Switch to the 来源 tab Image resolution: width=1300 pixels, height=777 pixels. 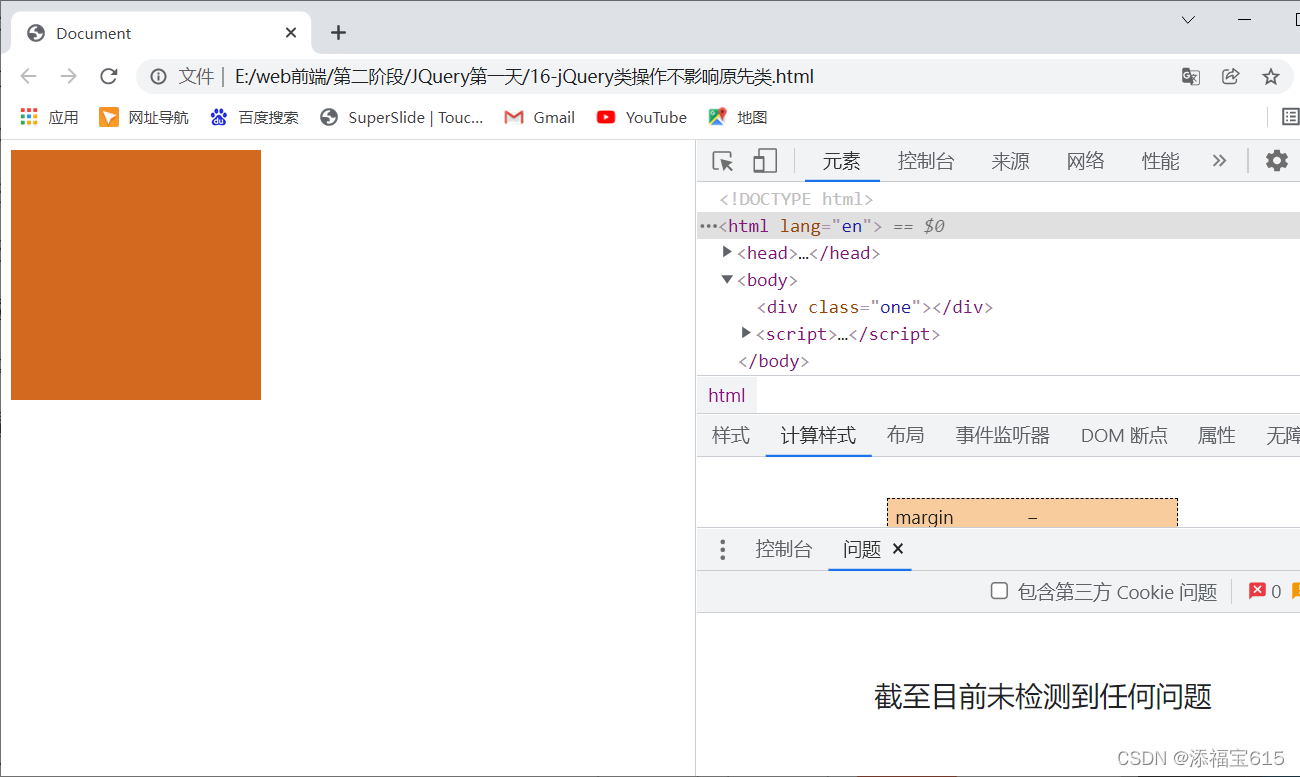(x=1010, y=161)
